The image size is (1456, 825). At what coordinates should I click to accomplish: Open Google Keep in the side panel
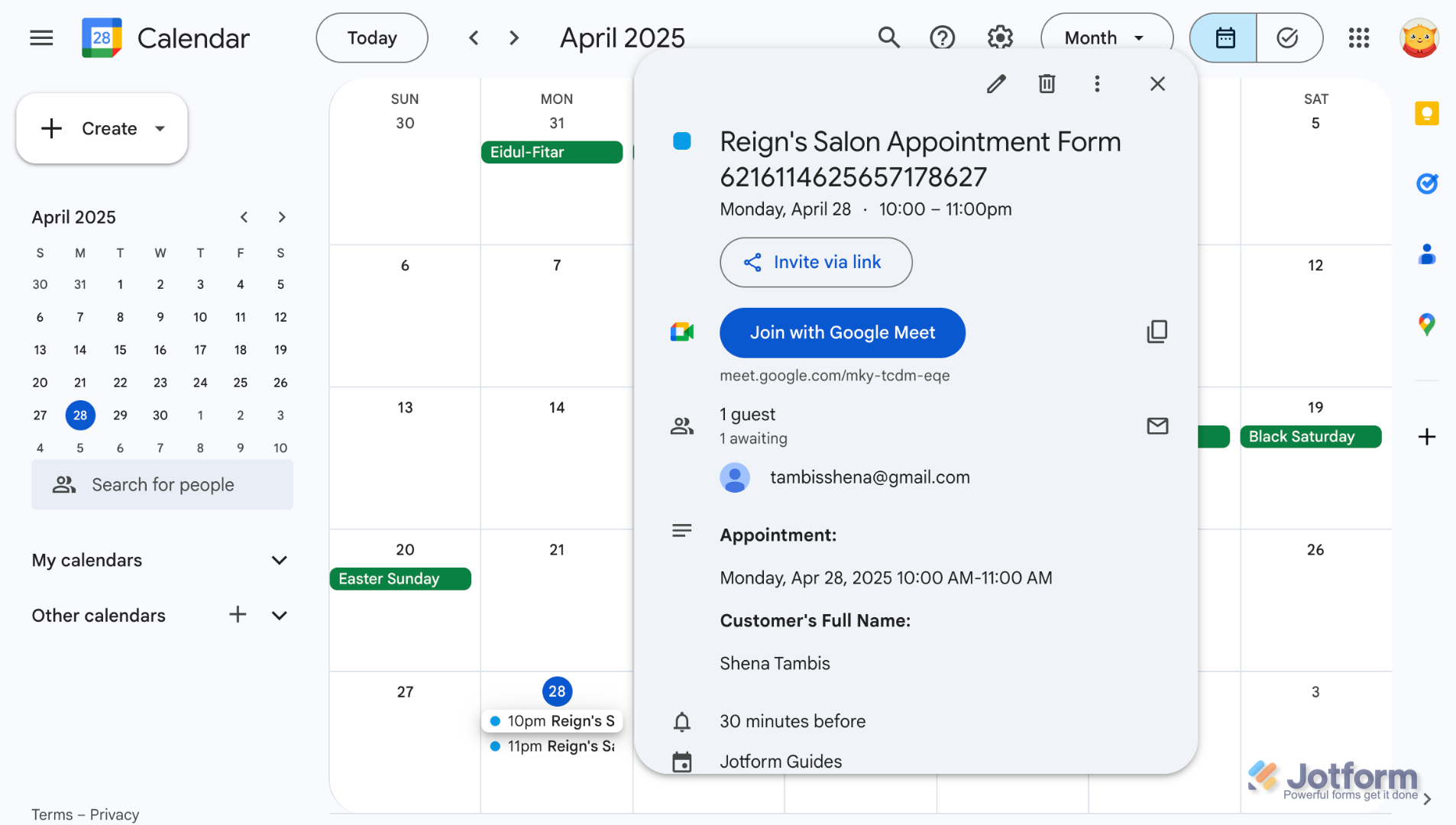[1426, 114]
